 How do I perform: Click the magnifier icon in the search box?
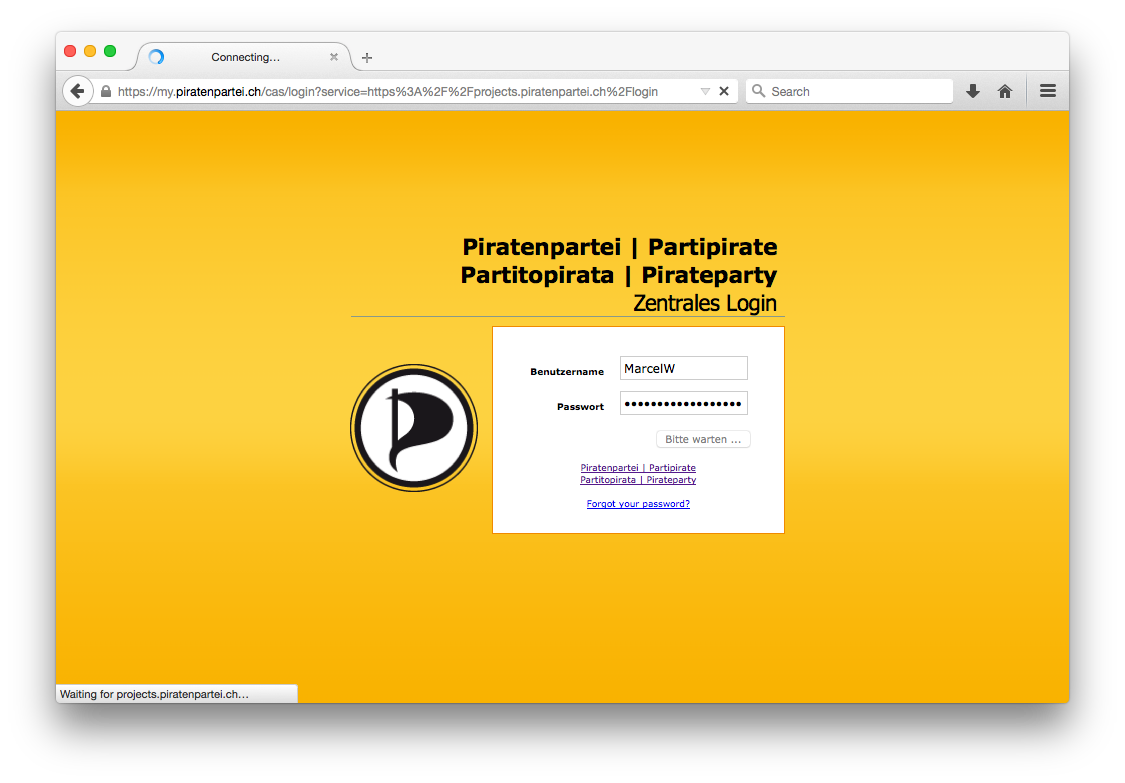pos(759,91)
